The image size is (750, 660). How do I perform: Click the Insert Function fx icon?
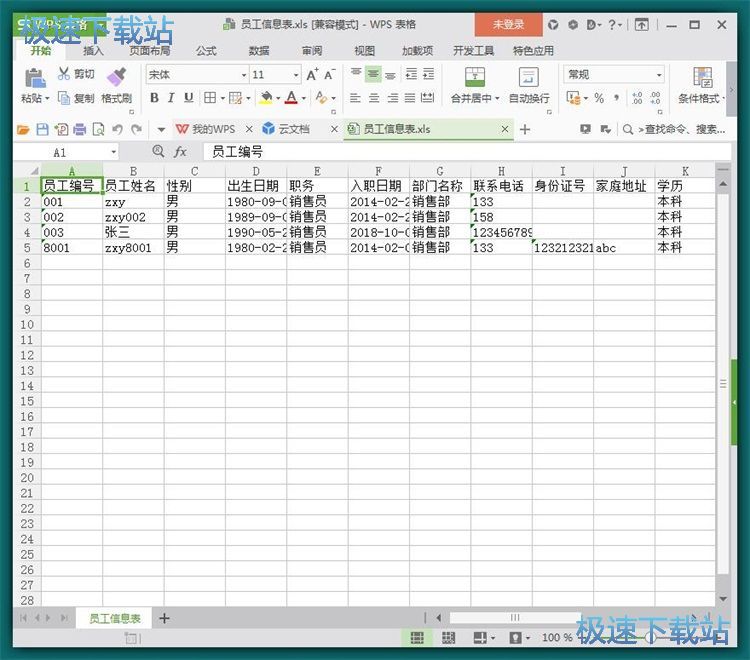point(180,152)
